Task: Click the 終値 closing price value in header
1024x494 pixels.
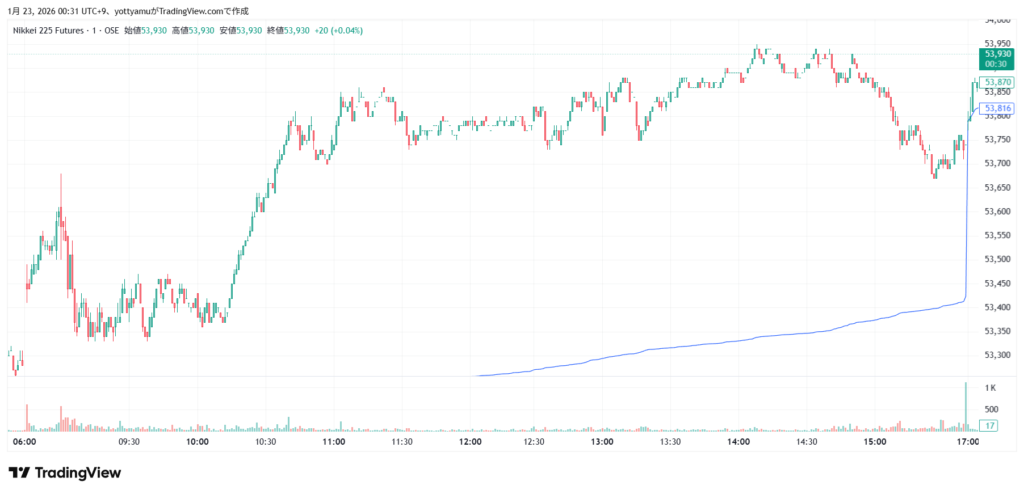Action: (x=297, y=30)
